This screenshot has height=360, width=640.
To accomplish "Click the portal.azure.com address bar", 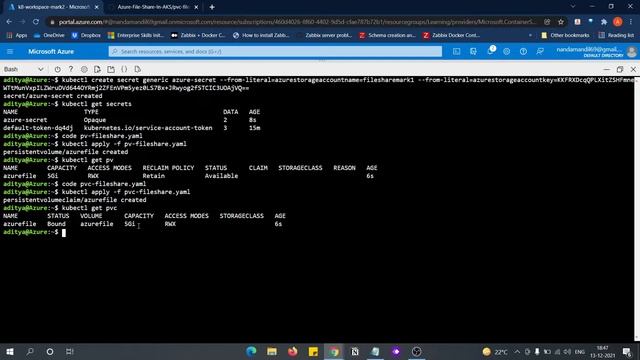I will pos(296,22).
